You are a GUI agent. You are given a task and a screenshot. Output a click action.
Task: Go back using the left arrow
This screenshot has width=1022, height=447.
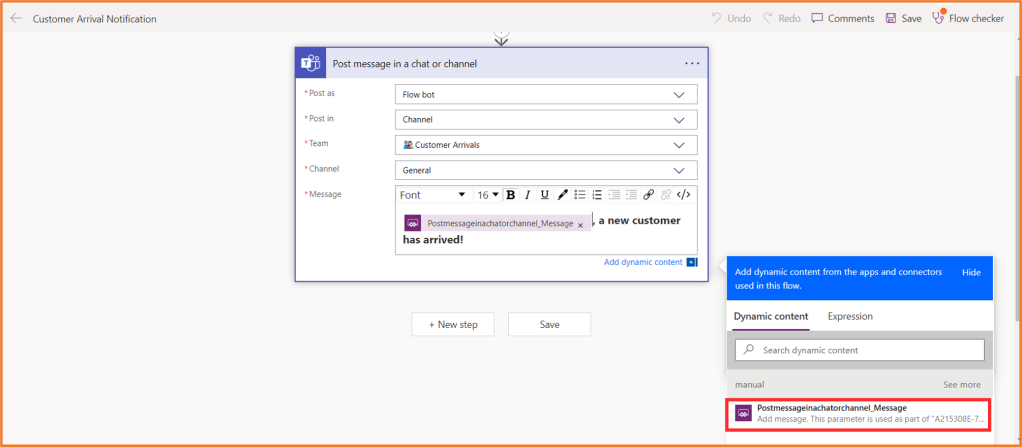(16, 18)
